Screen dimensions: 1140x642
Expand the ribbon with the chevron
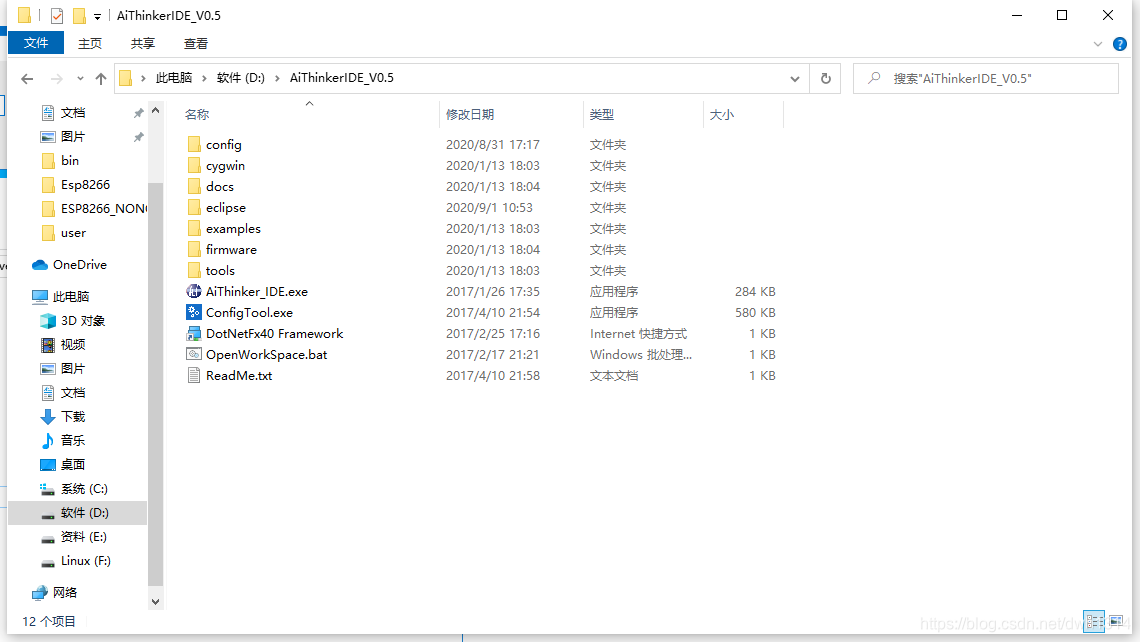point(1098,44)
